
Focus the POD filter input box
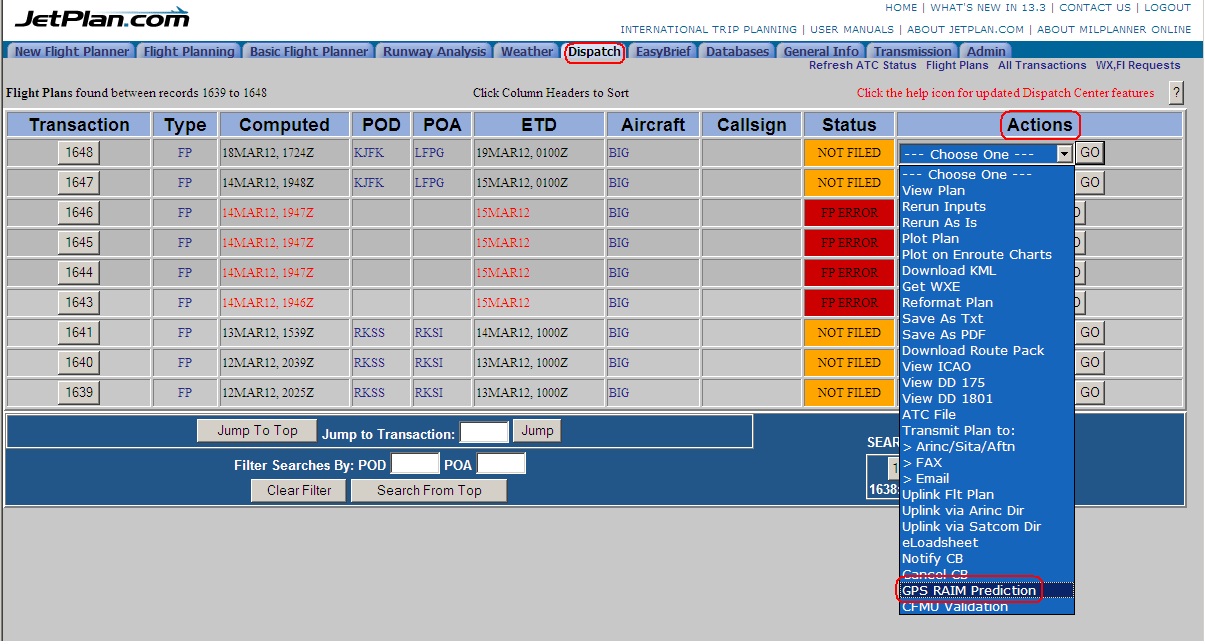pos(415,465)
